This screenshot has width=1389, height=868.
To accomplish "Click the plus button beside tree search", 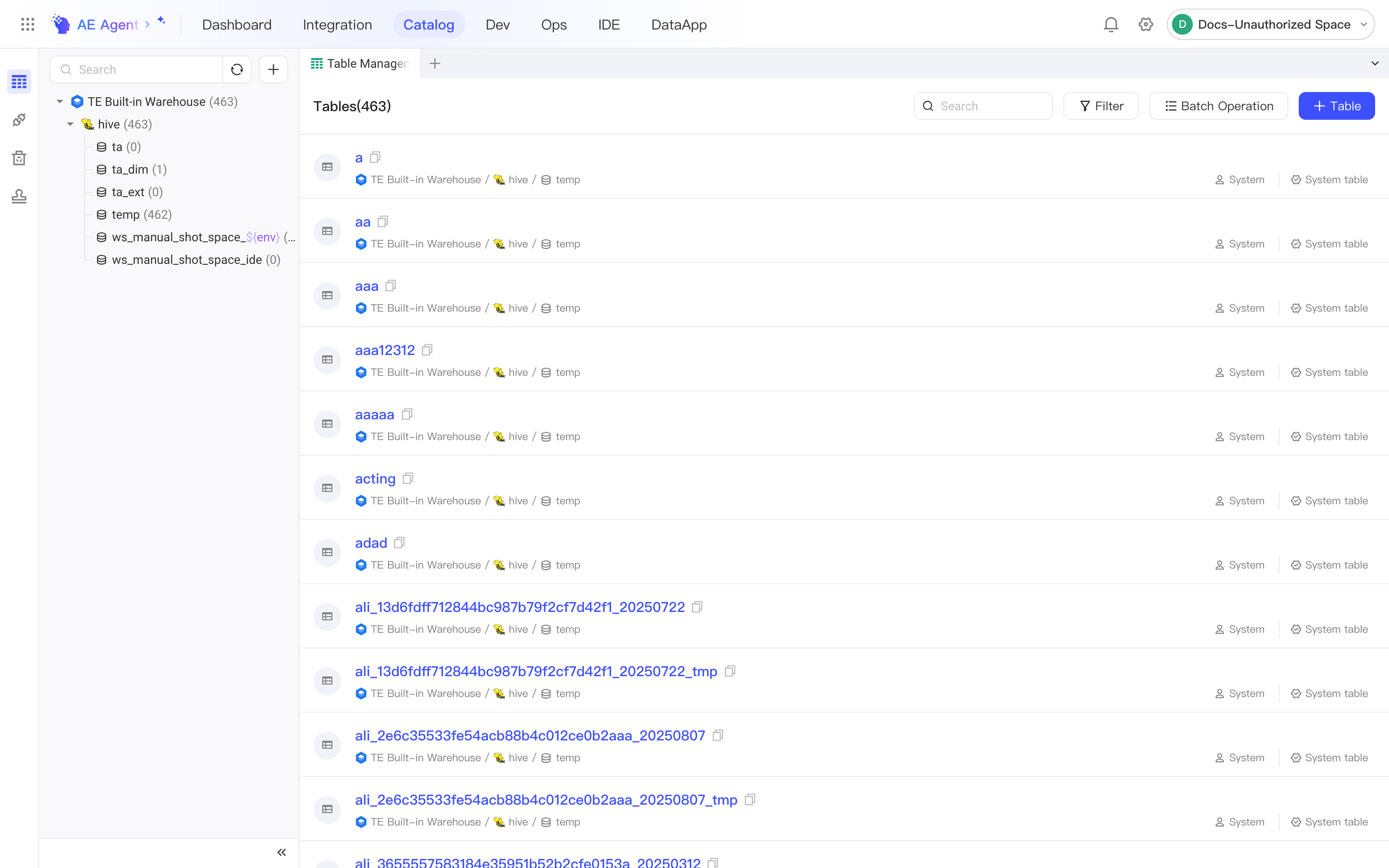I will (x=273, y=69).
